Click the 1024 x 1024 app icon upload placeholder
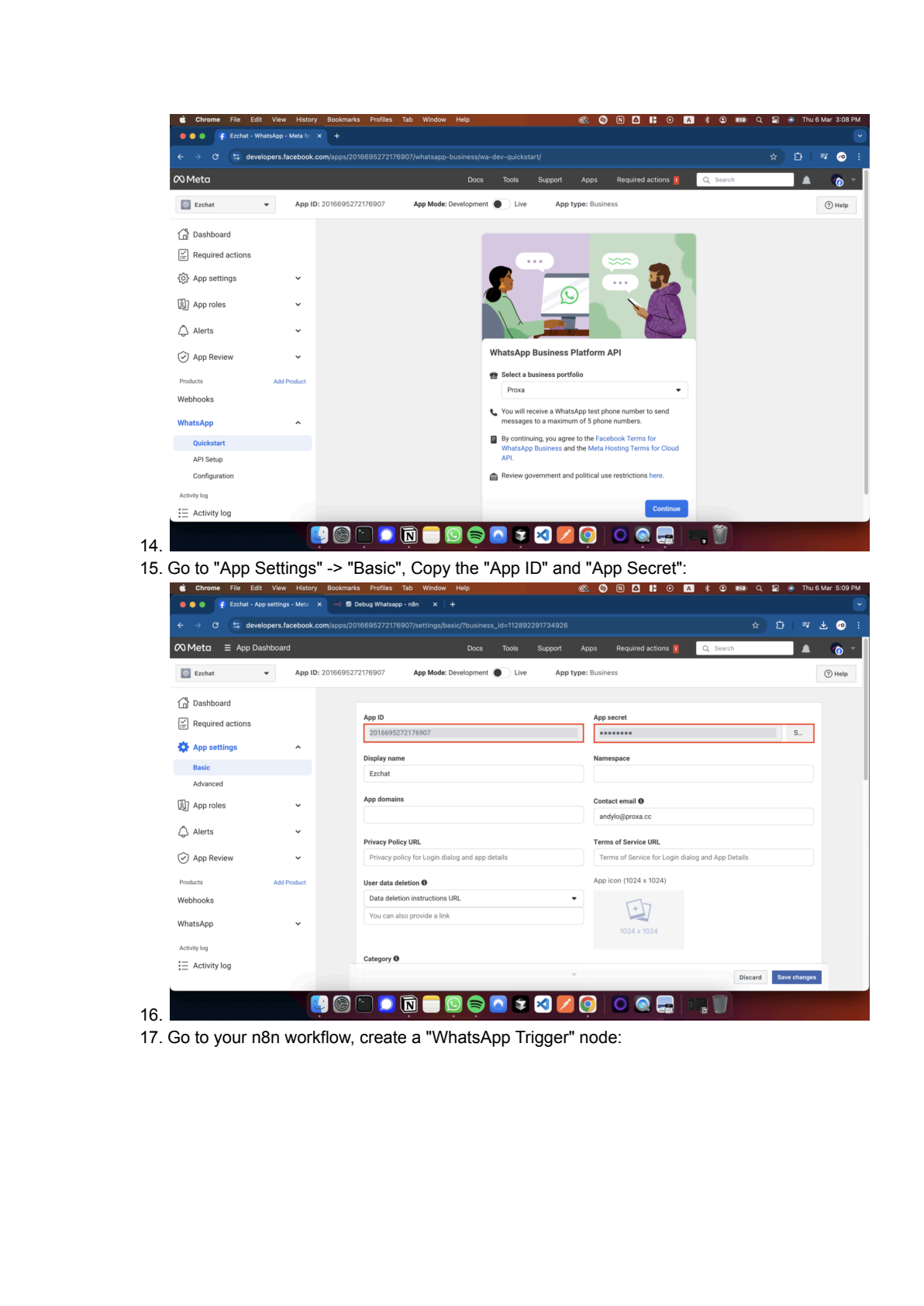924x1306 pixels. (638, 919)
